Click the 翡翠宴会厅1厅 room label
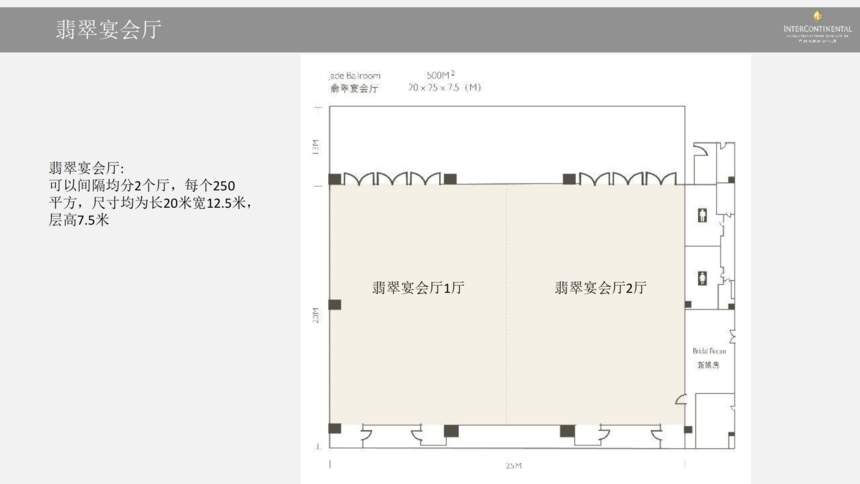The width and height of the screenshot is (860, 484). [418, 287]
